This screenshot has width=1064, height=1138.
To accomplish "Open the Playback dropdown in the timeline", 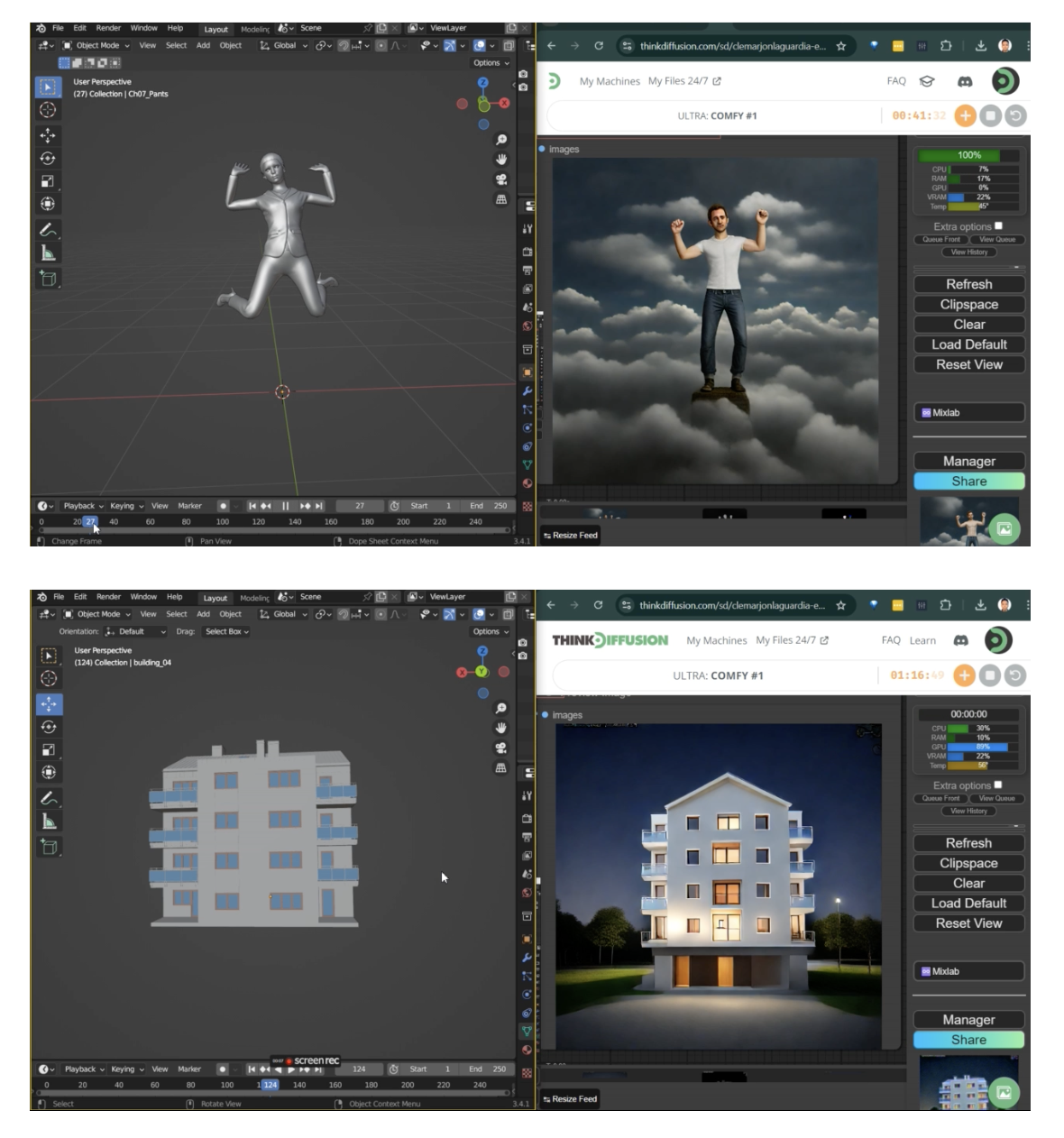I will click(80, 506).
